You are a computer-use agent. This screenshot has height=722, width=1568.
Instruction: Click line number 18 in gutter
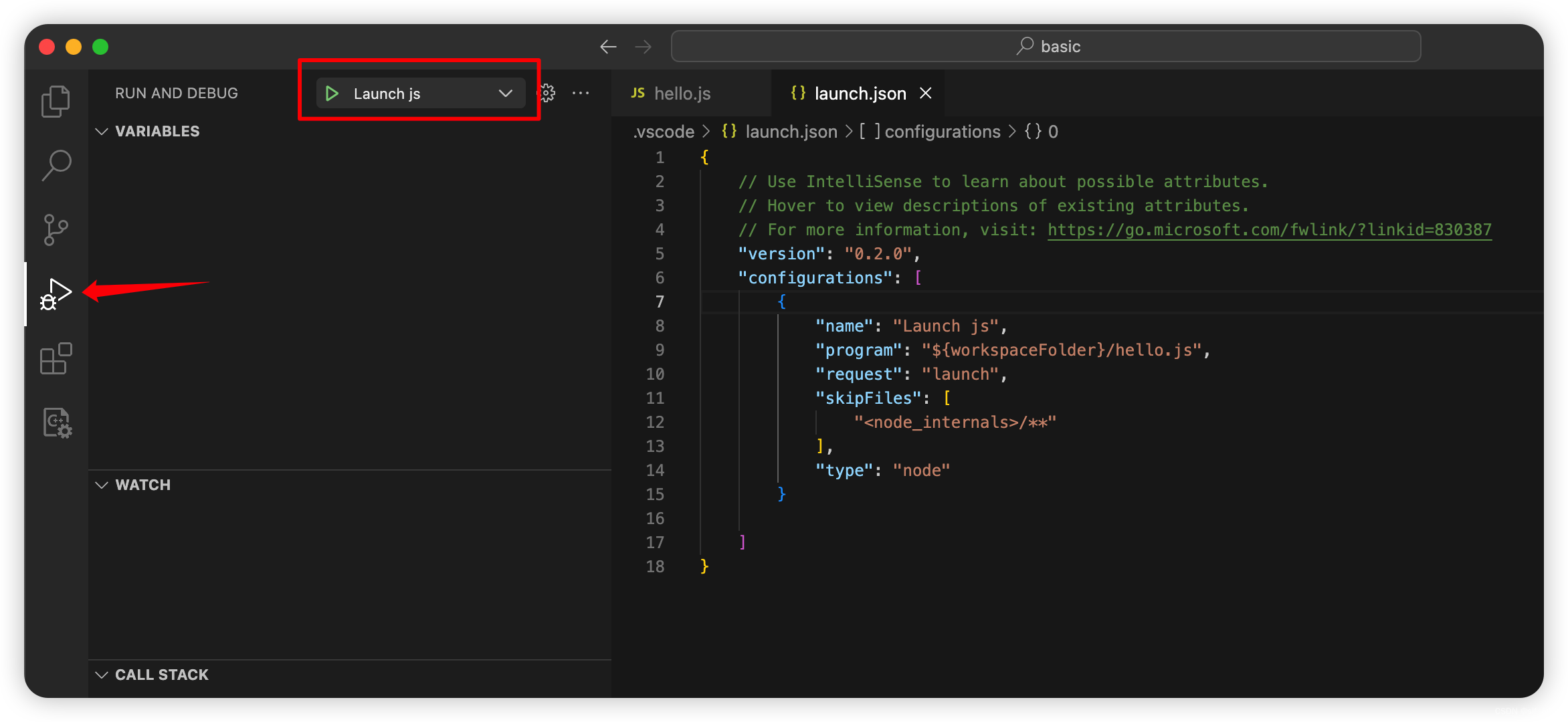(655, 566)
